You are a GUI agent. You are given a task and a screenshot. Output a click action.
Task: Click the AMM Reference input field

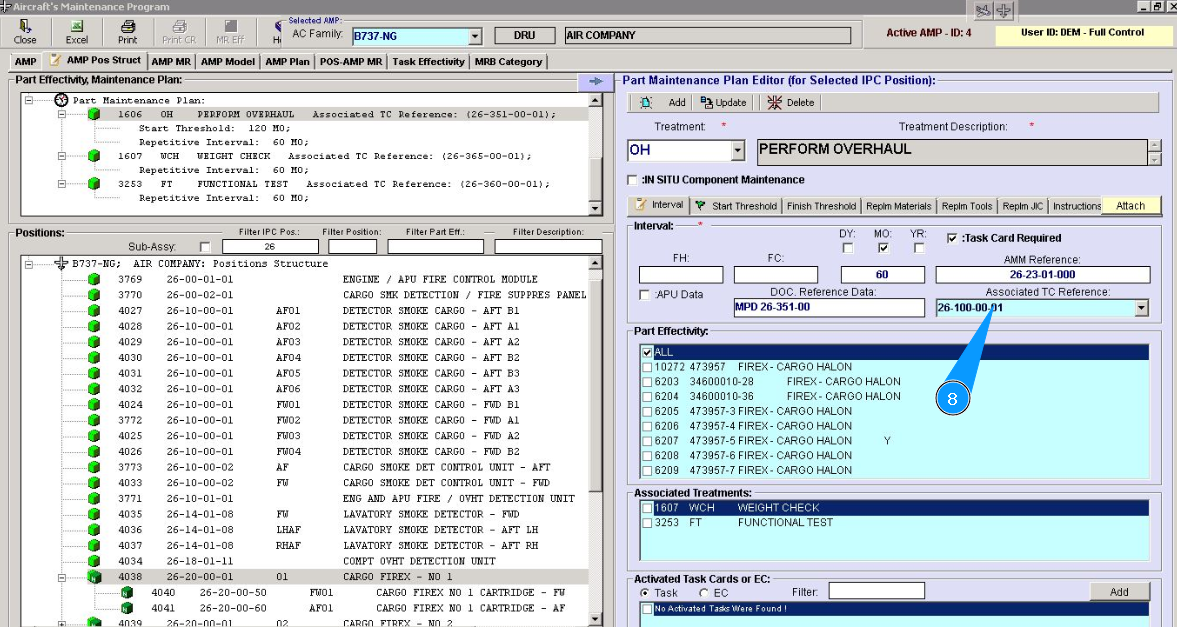[x=1042, y=275]
